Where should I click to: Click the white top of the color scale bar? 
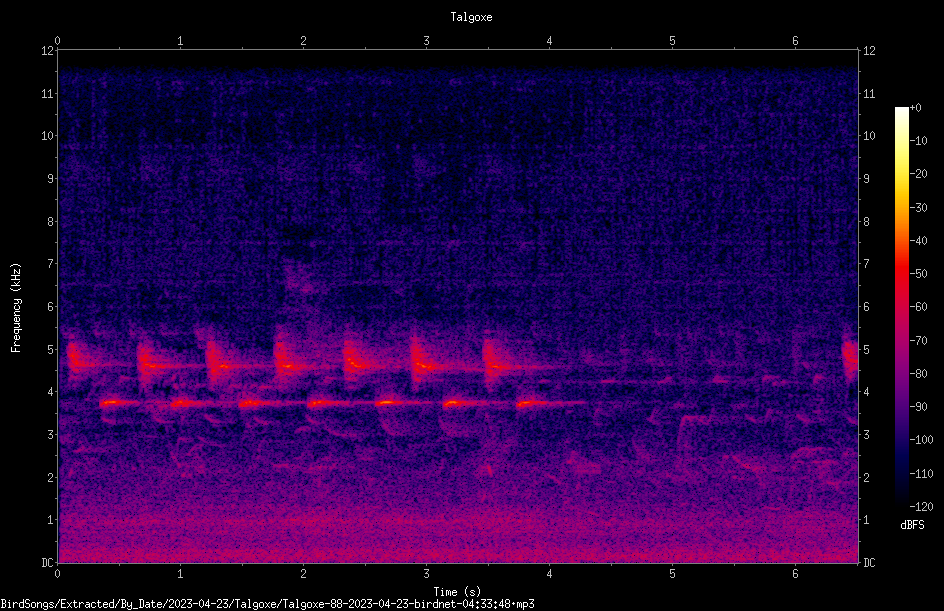tap(901, 112)
